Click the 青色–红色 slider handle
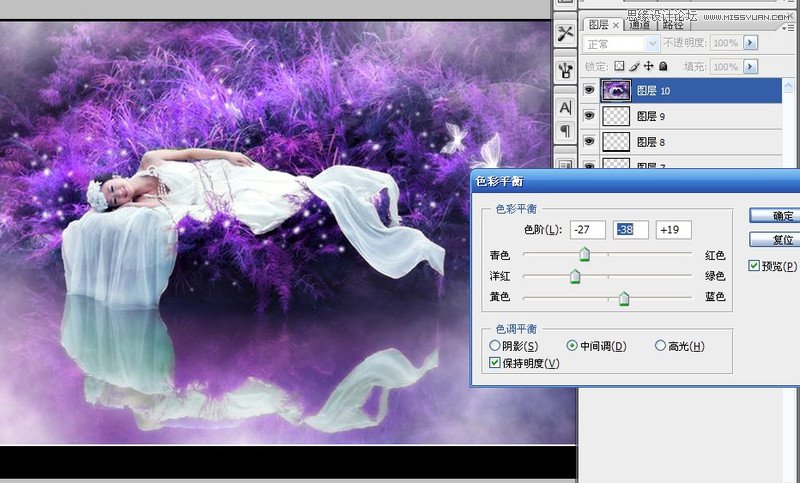 point(585,254)
